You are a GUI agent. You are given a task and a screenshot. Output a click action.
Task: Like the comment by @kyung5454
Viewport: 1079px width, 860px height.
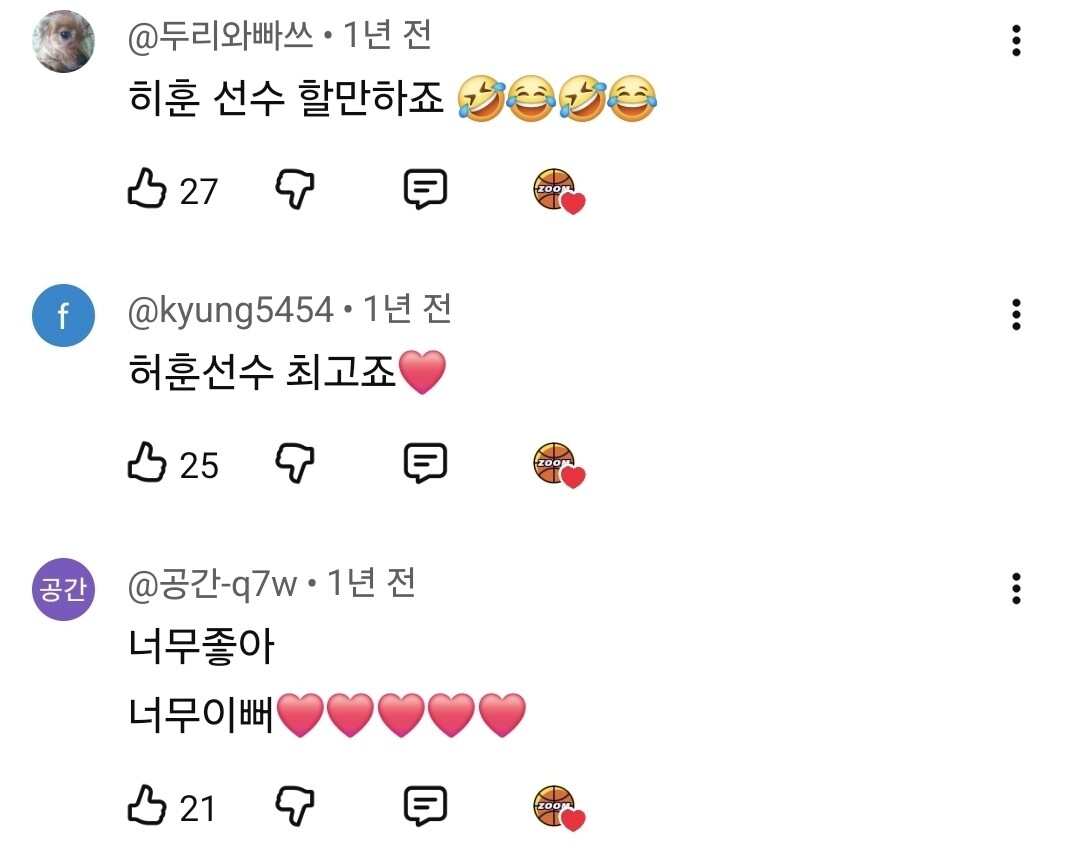(147, 462)
